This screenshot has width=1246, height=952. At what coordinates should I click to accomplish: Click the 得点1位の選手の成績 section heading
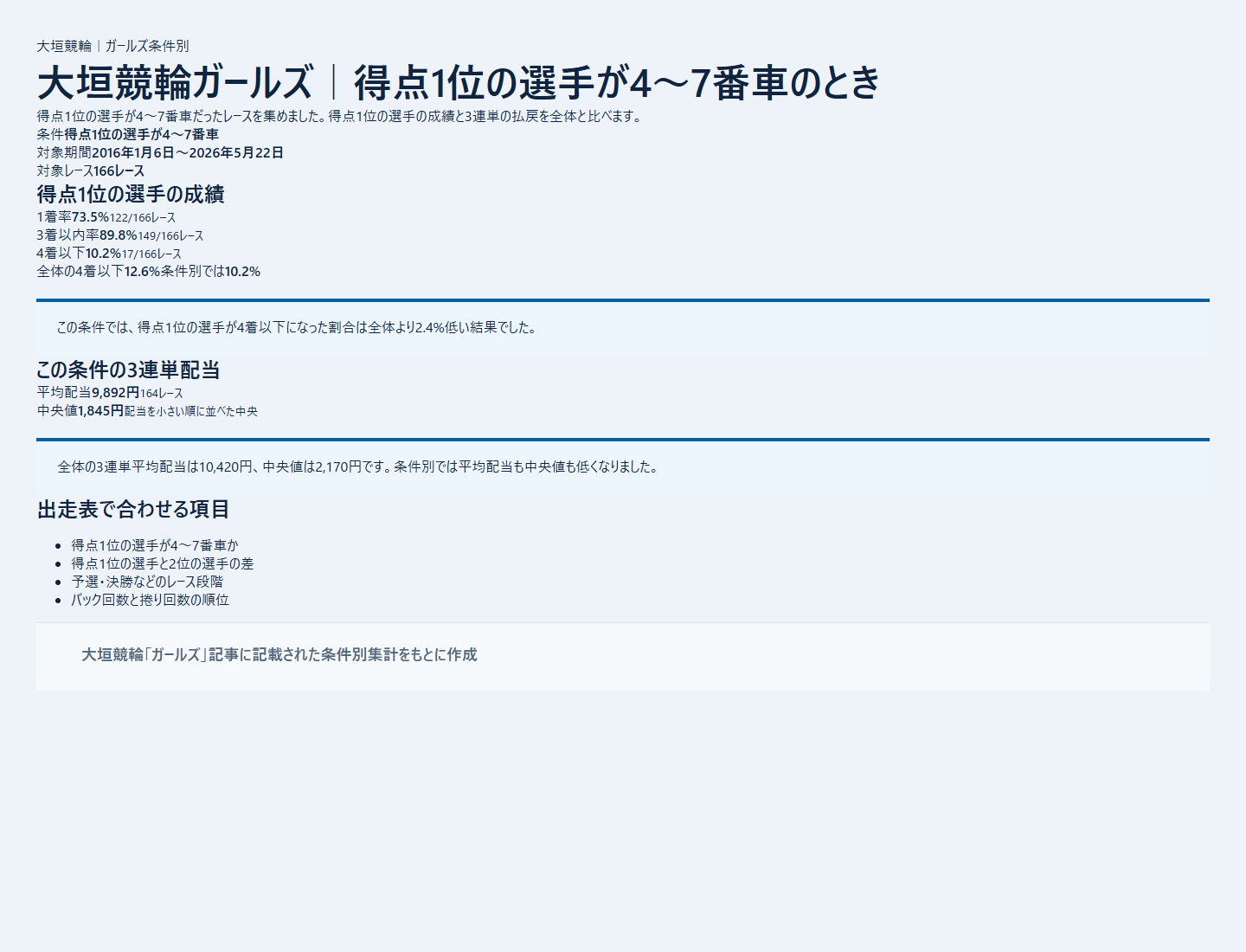[x=131, y=194]
